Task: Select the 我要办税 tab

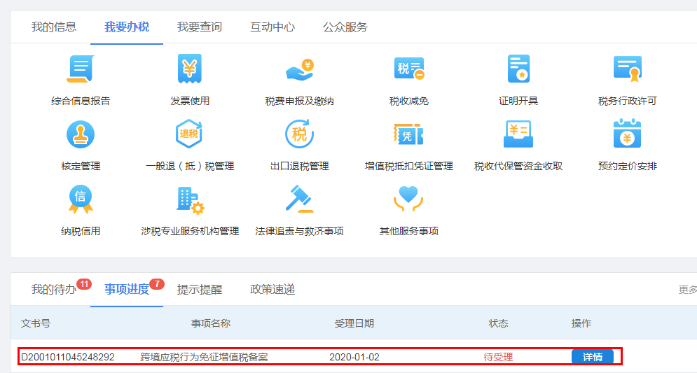Action: tap(127, 27)
